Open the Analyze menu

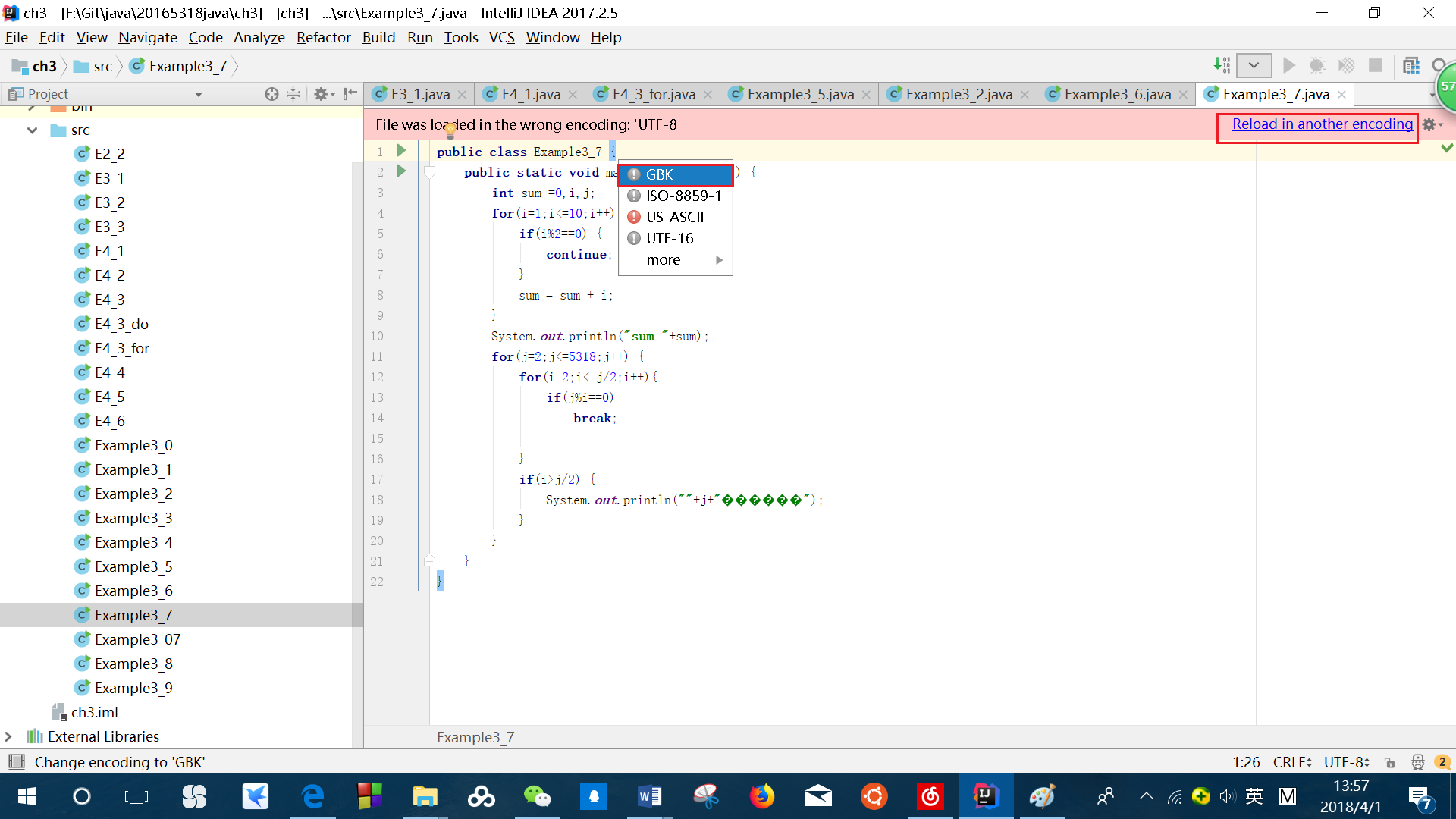pyautogui.click(x=259, y=37)
